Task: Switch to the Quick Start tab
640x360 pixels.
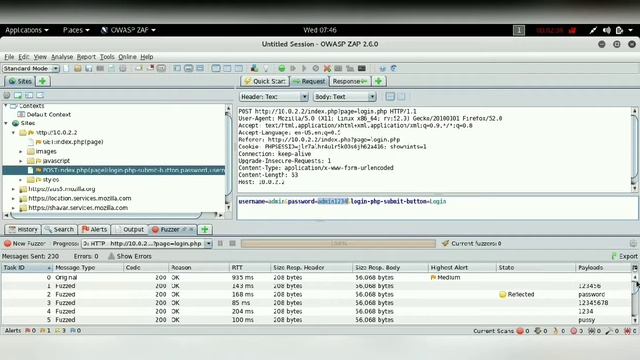Action: [x=264, y=81]
